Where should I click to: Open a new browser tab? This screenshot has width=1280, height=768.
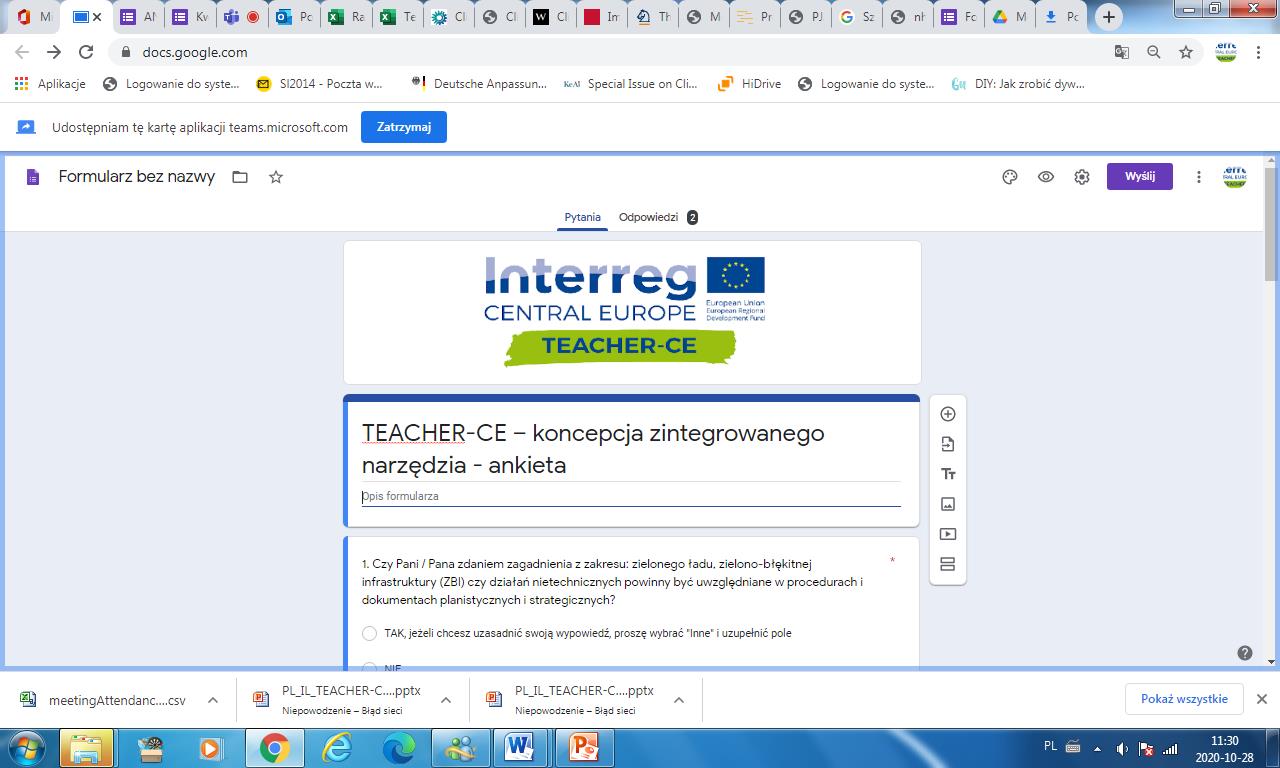(1108, 17)
